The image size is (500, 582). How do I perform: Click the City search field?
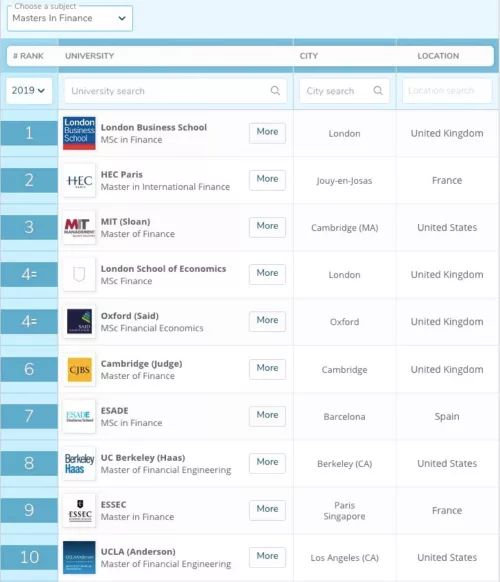click(344, 91)
